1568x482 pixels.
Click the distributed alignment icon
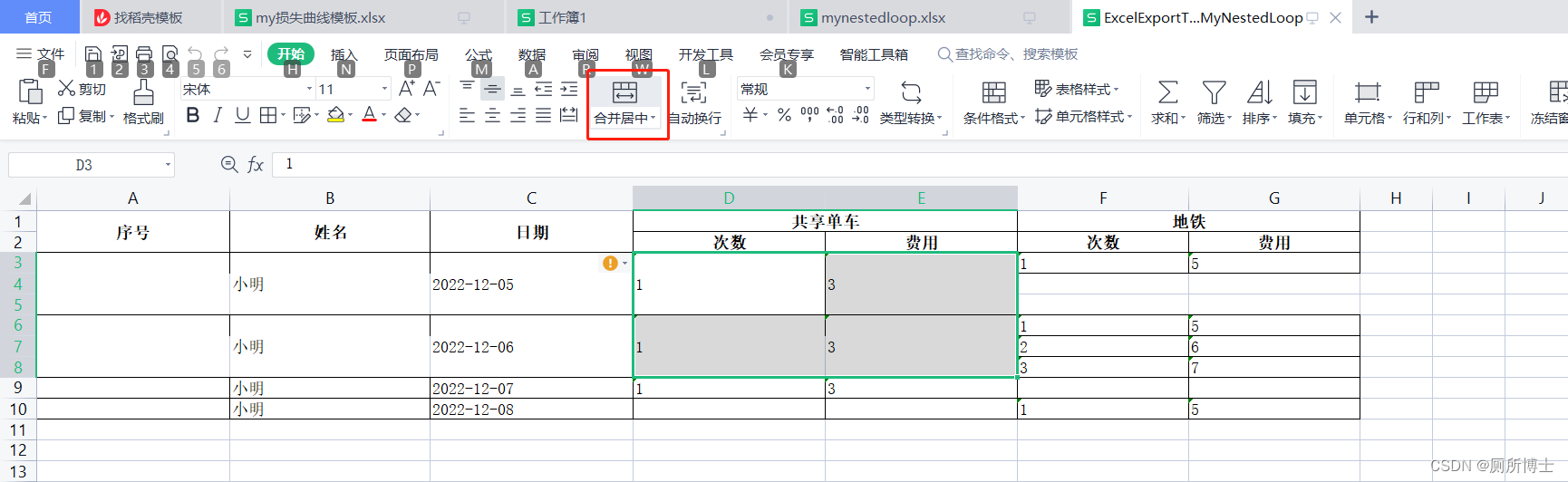click(569, 115)
